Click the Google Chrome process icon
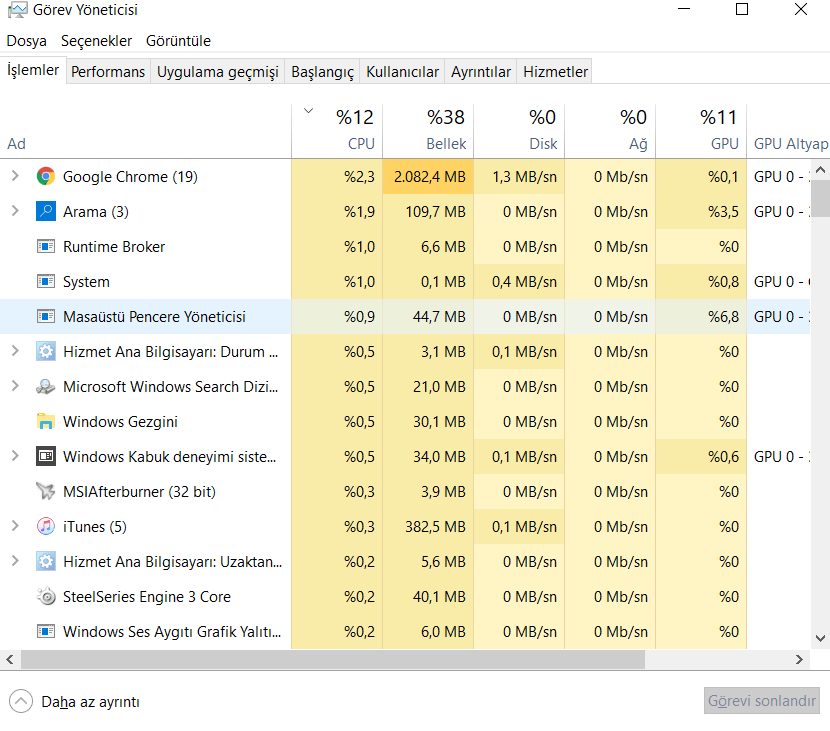The width and height of the screenshot is (830, 731). (45, 177)
